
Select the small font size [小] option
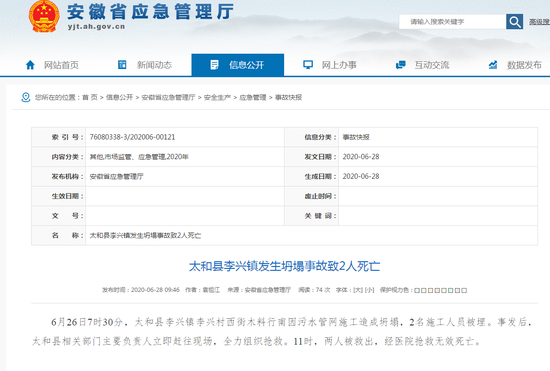(x=369, y=290)
